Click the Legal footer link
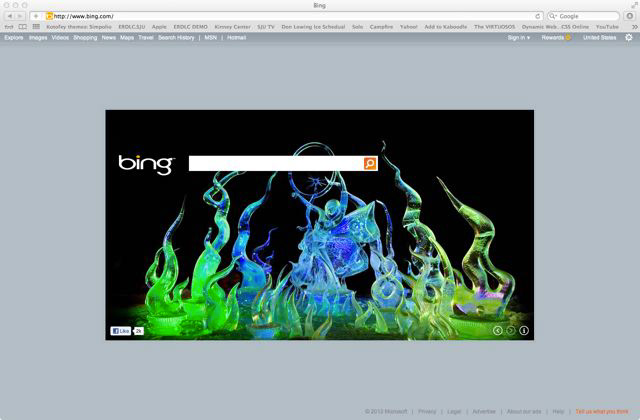The width and height of the screenshot is (640, 420). point(454,411)
